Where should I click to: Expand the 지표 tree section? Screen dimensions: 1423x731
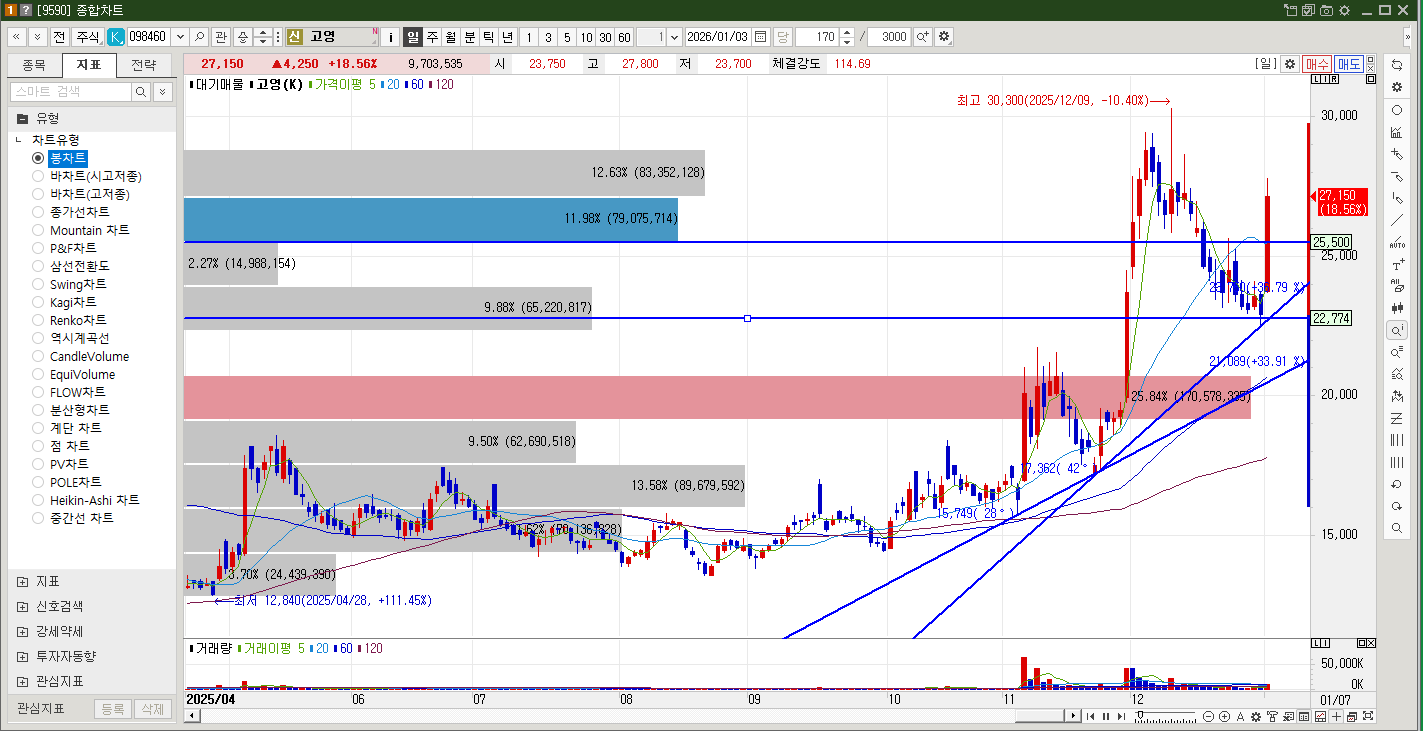click(x=22, y=581)
